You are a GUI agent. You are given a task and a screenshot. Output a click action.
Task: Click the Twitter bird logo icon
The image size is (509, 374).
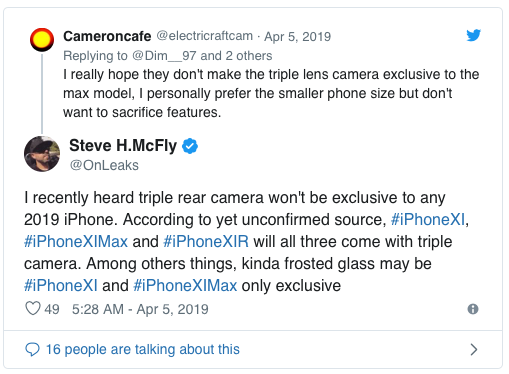[473, 35]
